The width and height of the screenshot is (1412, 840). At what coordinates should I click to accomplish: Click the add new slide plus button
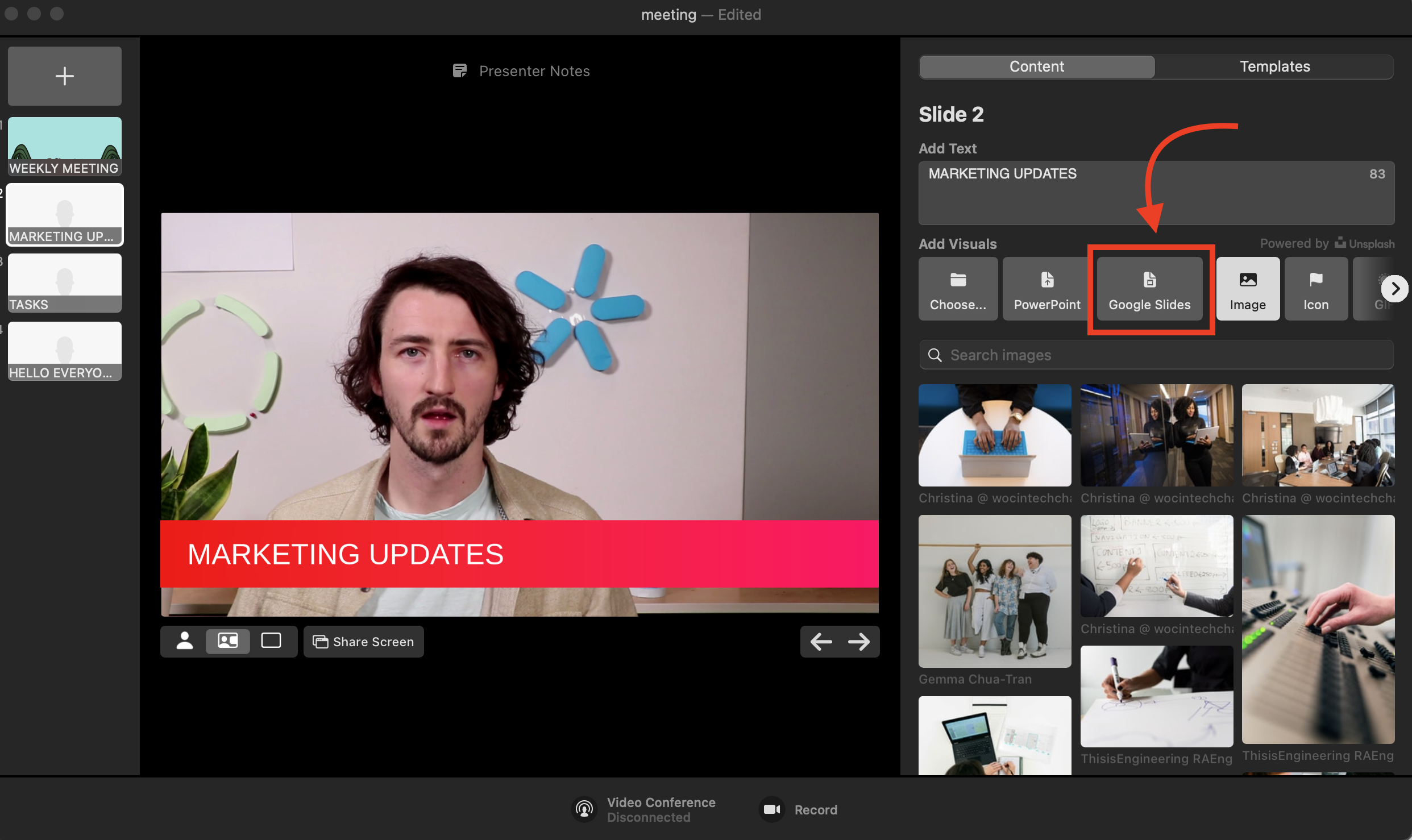click(64, 76)
